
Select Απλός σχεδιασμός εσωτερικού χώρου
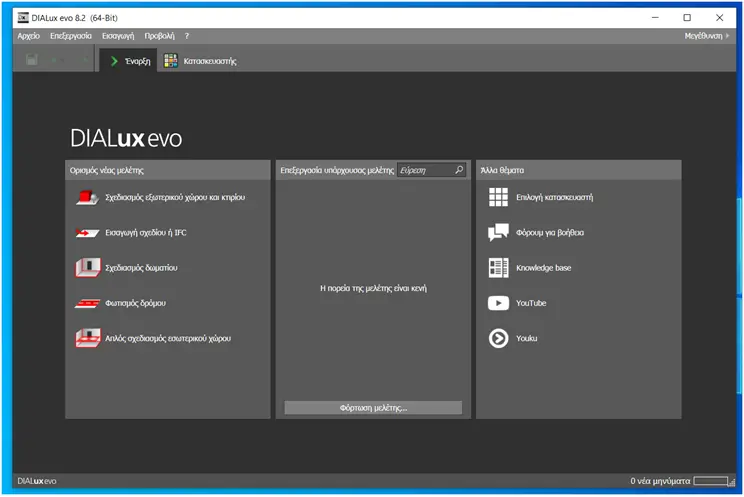click(x=168, y=338)
